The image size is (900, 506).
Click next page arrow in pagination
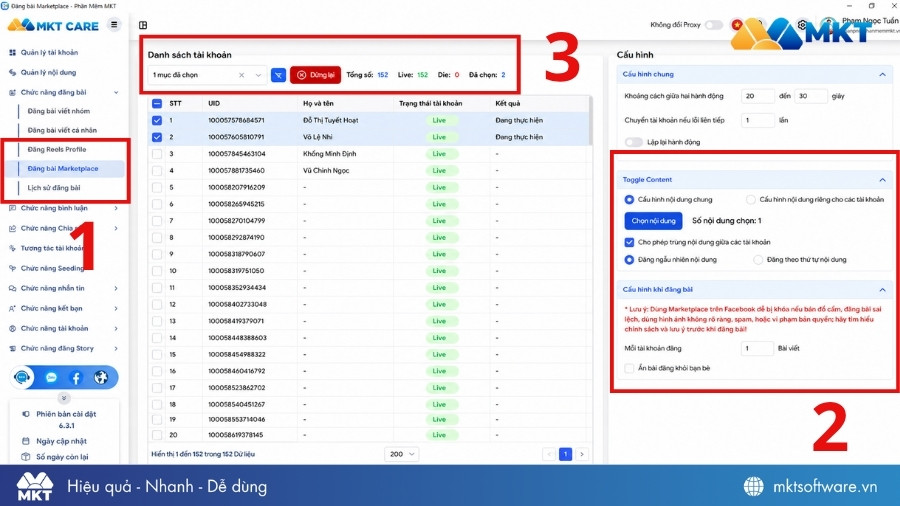coord(582,454)
